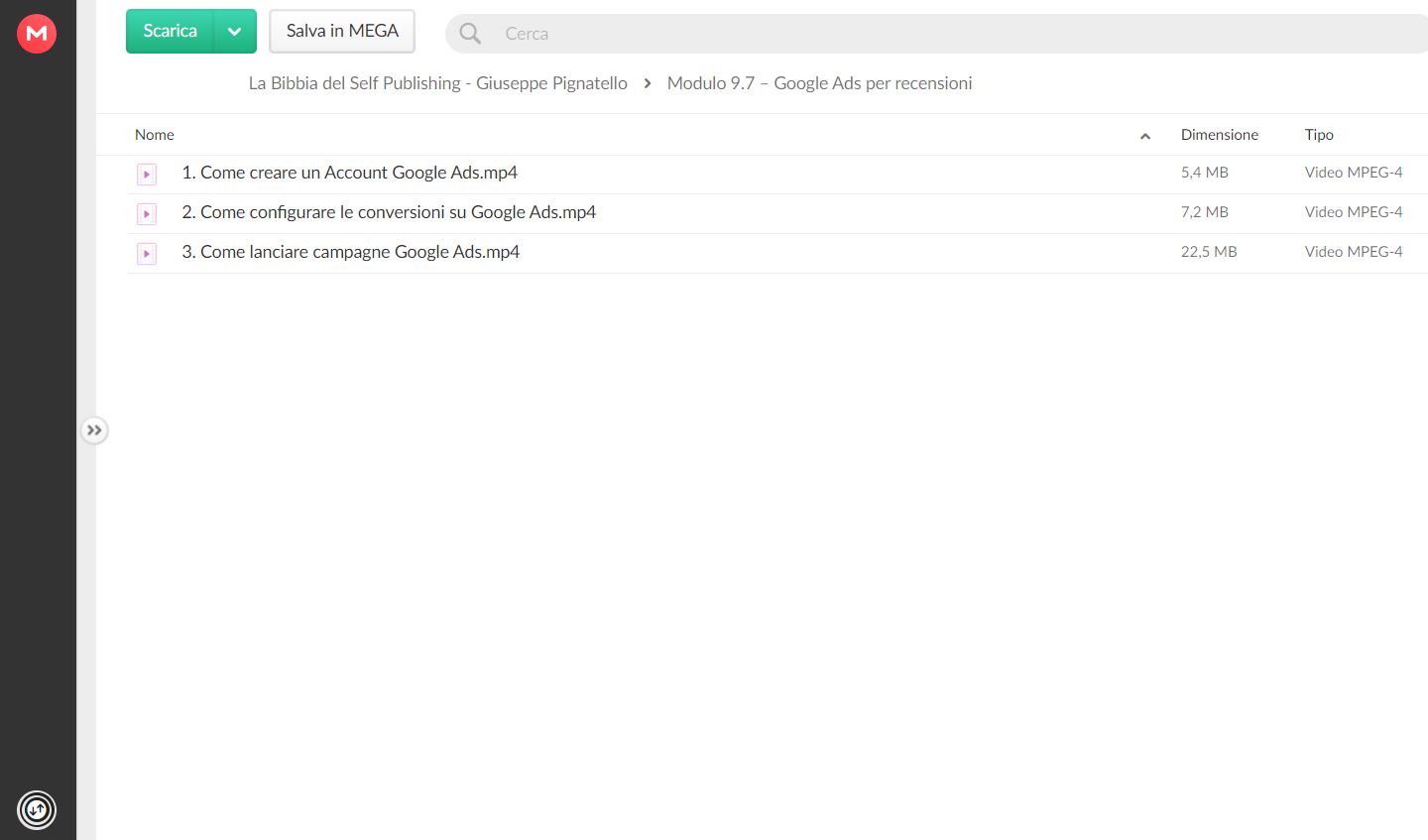Click video icon of campagne Google Ads file
The image size is (1428, 840).
(x=147, y=254)
